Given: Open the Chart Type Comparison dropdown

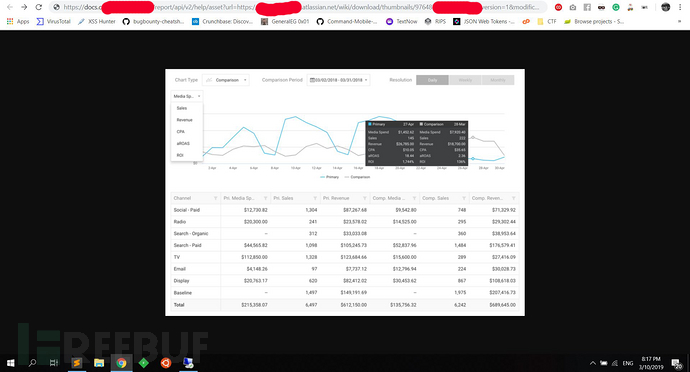Looking at the screenshot, I should [x=226, y=80].
